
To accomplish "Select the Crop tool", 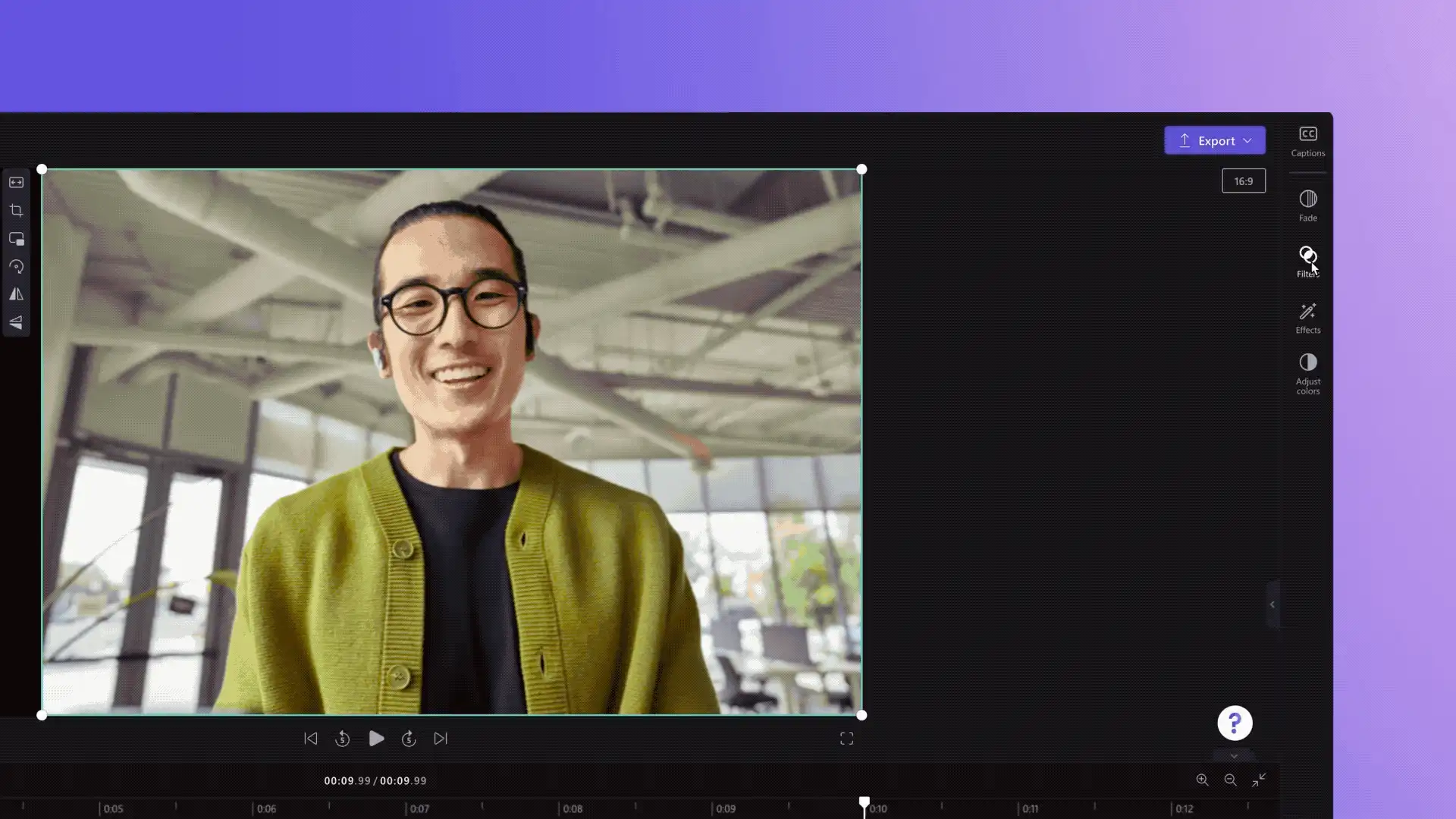I will point(16,211).
